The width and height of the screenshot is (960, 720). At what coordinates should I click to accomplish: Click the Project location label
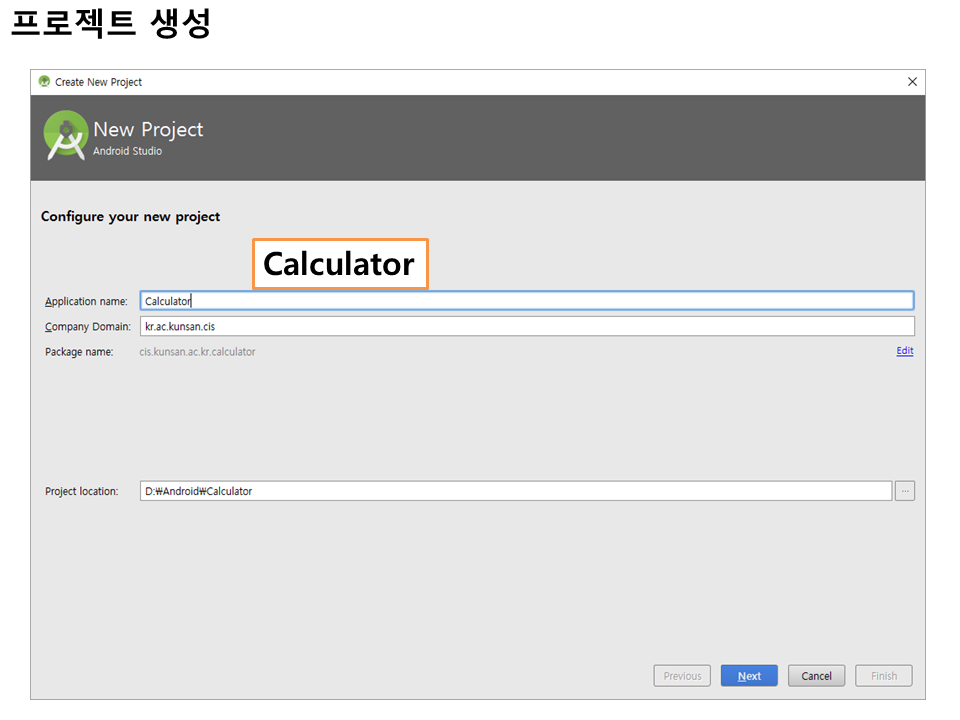pos(81,492)
